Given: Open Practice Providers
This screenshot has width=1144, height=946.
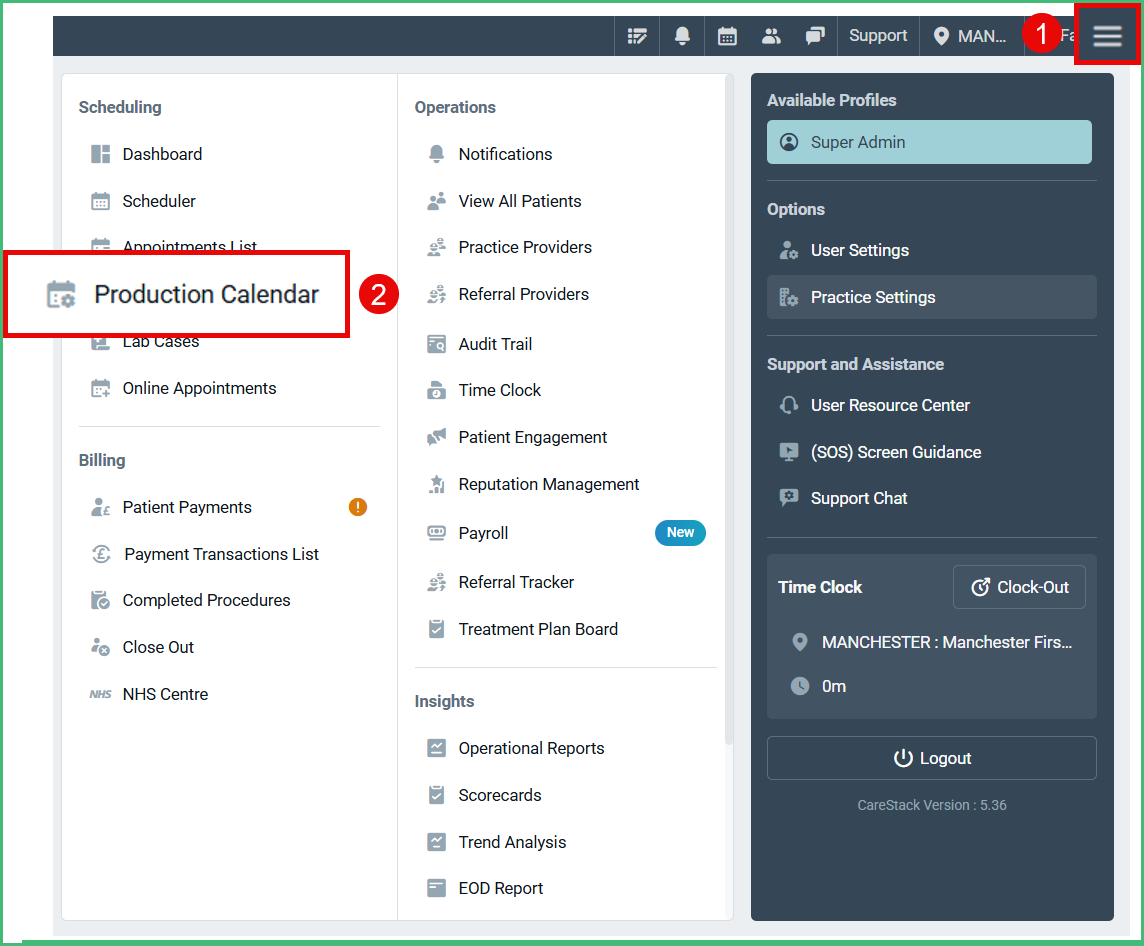Looking at the screenshot, I should click(x=525, y=247).
